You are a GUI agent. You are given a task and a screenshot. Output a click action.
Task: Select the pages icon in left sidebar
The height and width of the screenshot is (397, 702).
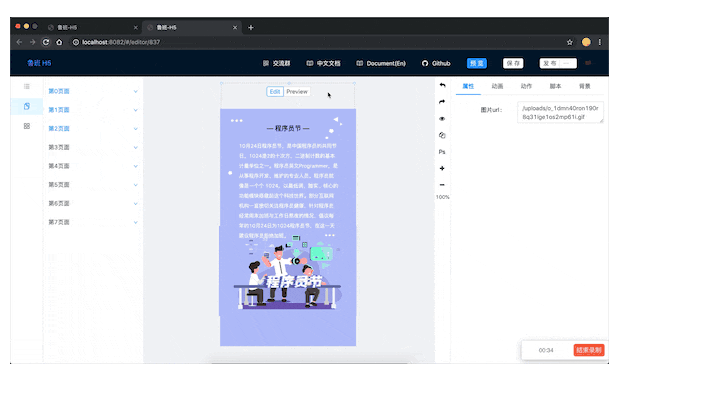[x=27, y=106]
